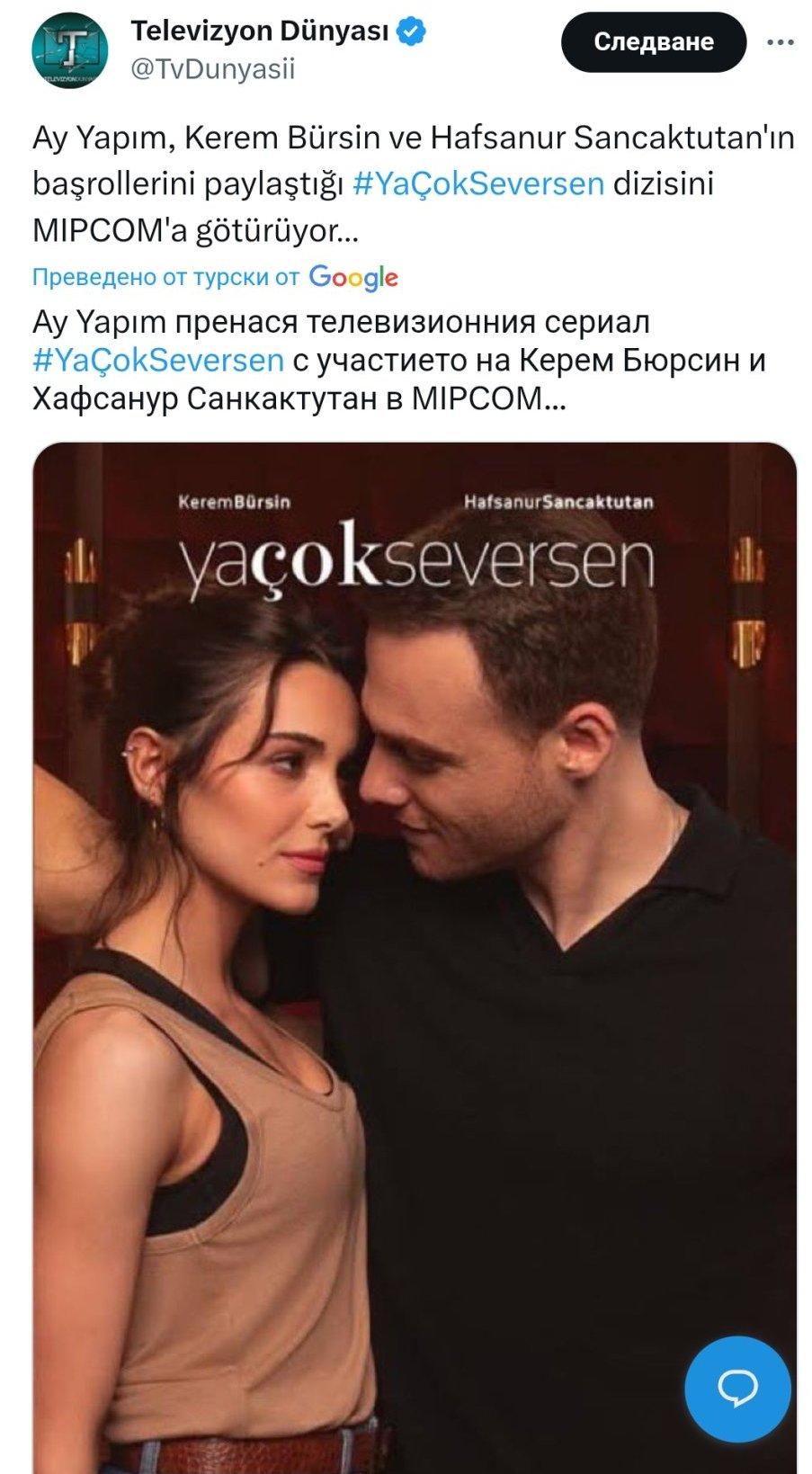This screenshot has width=812, height=1474.
Task: Open the three-dot more options menu
Action: [780, 42]
